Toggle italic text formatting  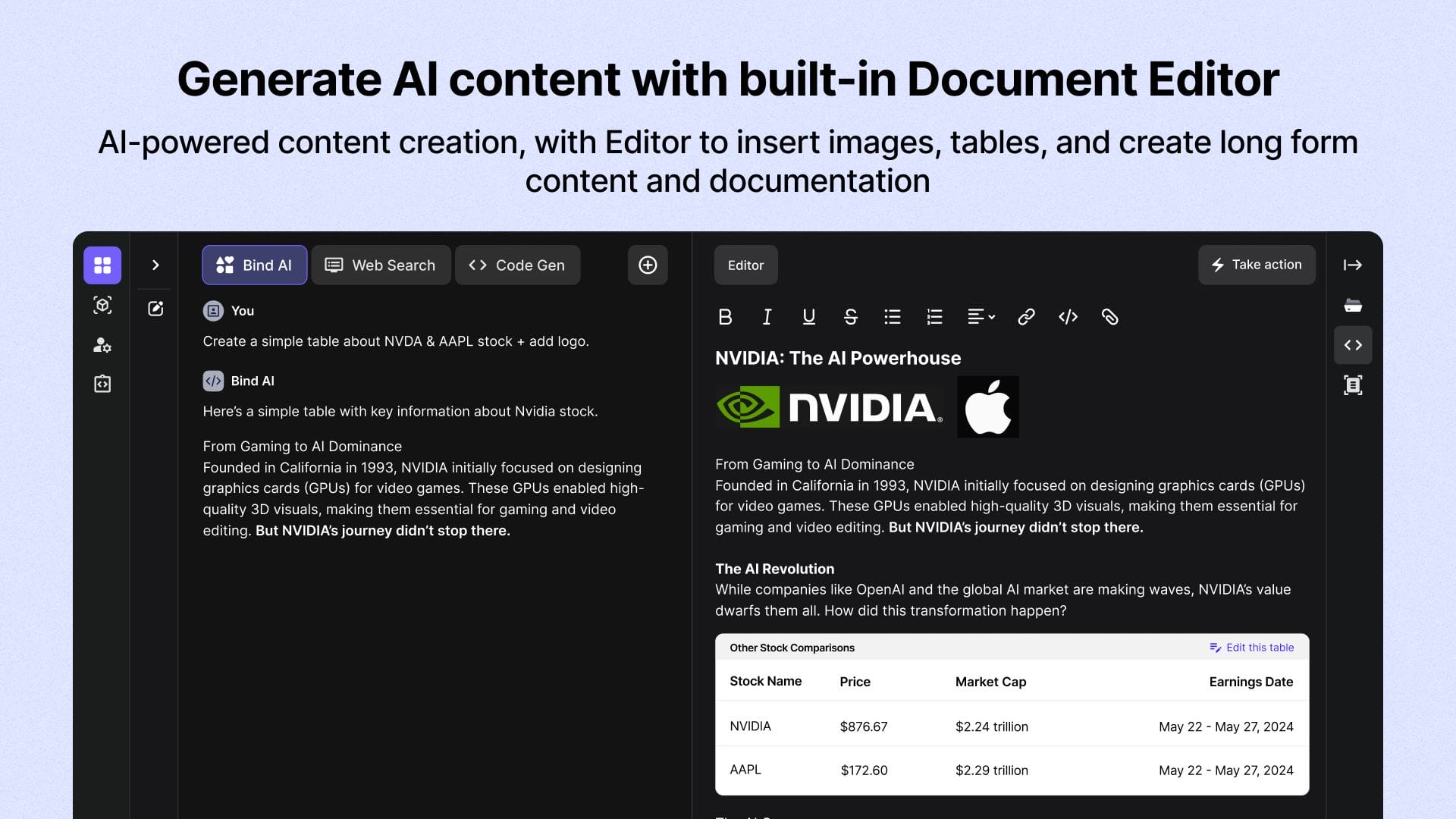click(767, 317)
